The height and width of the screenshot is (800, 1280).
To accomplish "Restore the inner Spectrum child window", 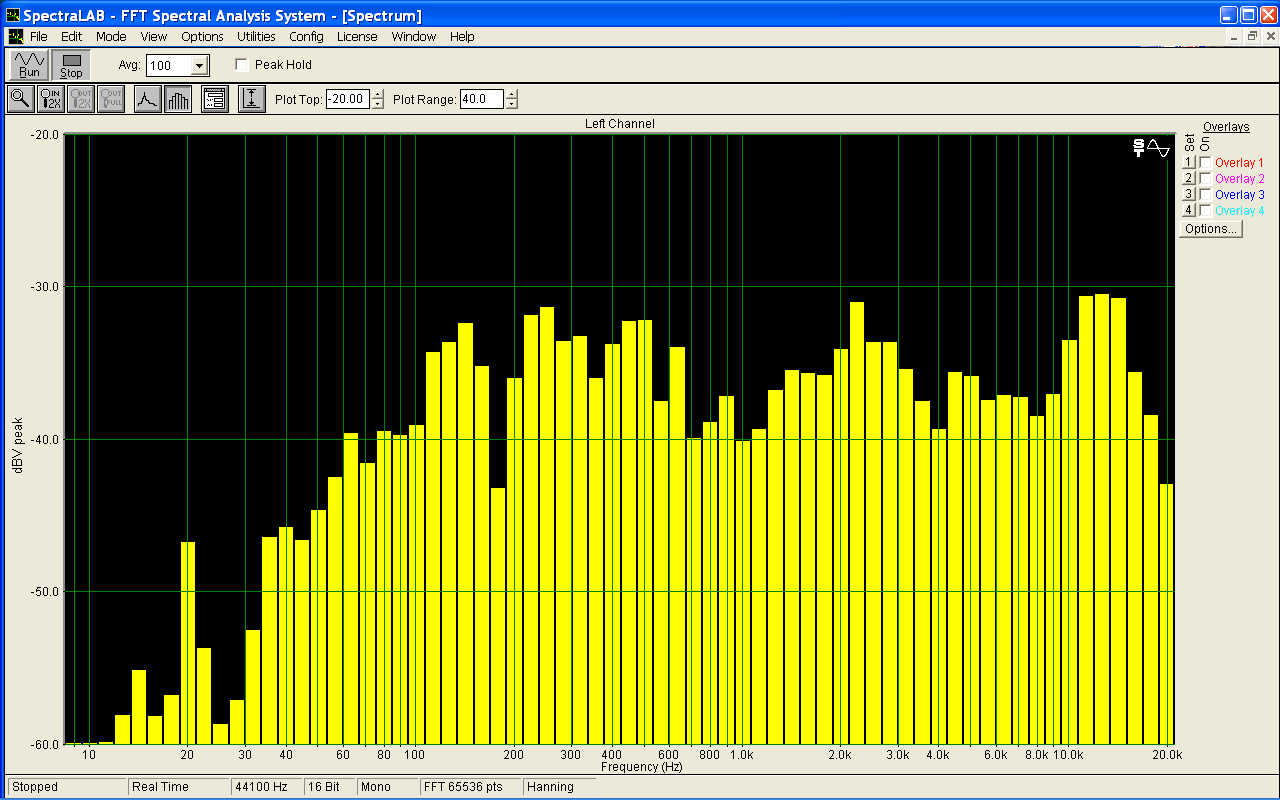I will (1252, 36).
